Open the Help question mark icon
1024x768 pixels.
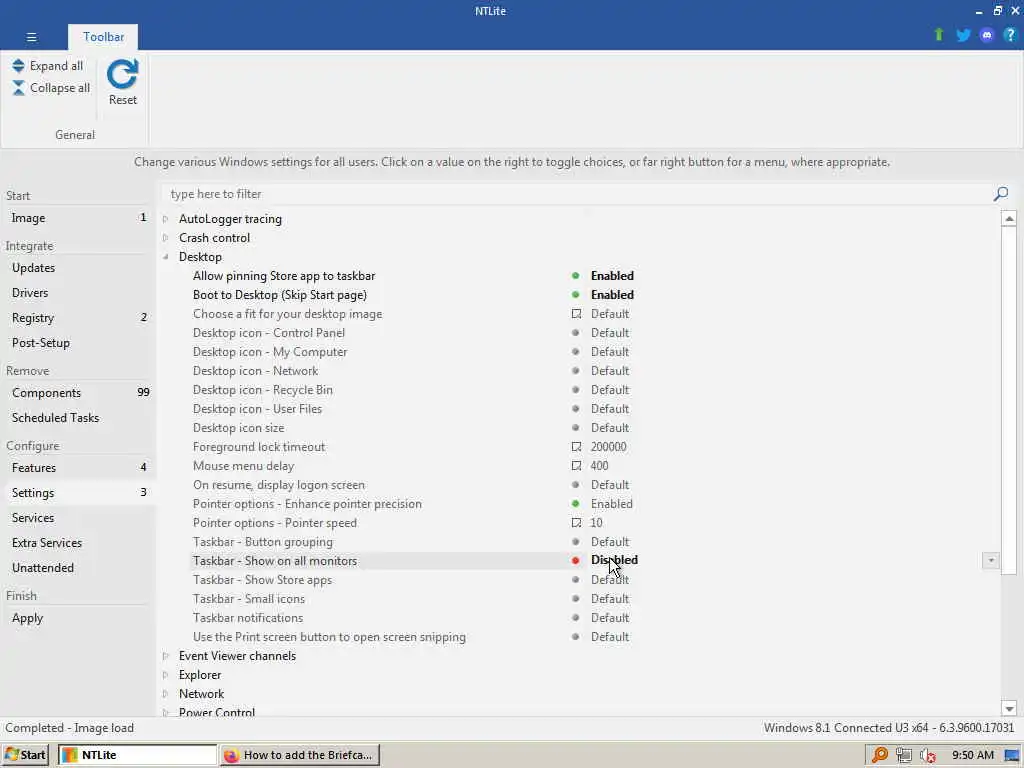click(x=1010, y=35)
